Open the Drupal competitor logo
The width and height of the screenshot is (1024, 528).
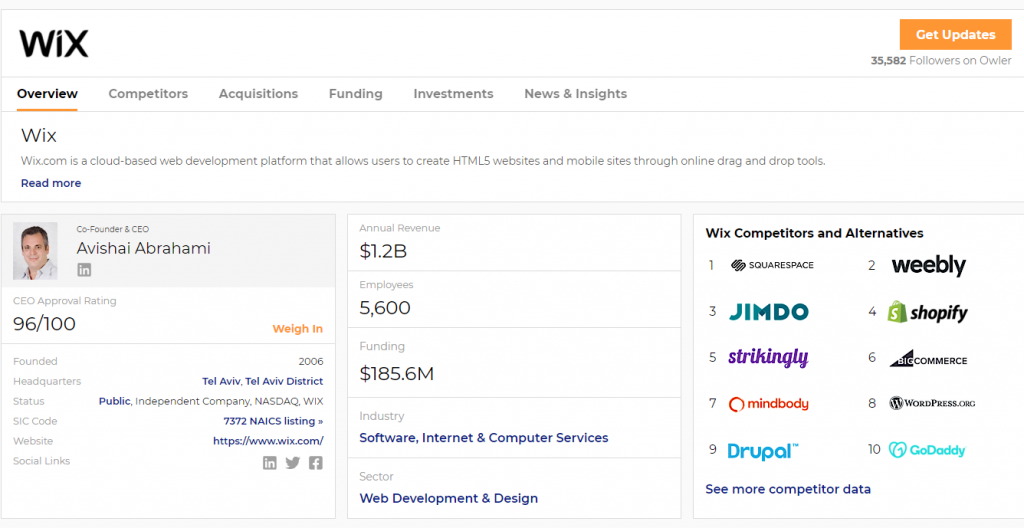pyautogui.click(x=763, y=451)
